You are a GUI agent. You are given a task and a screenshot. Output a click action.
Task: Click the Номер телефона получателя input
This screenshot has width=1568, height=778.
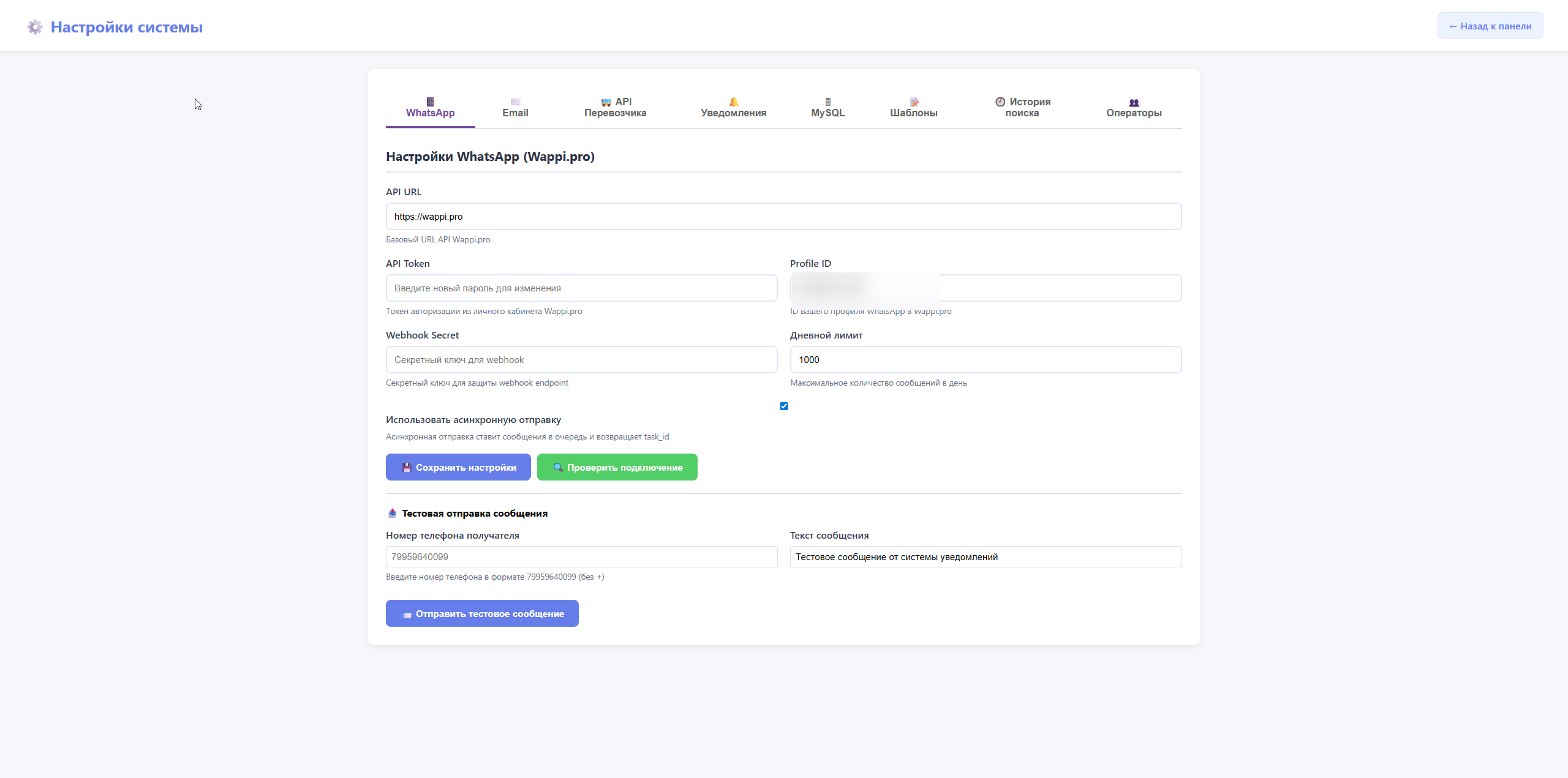[x=581, y=557]
